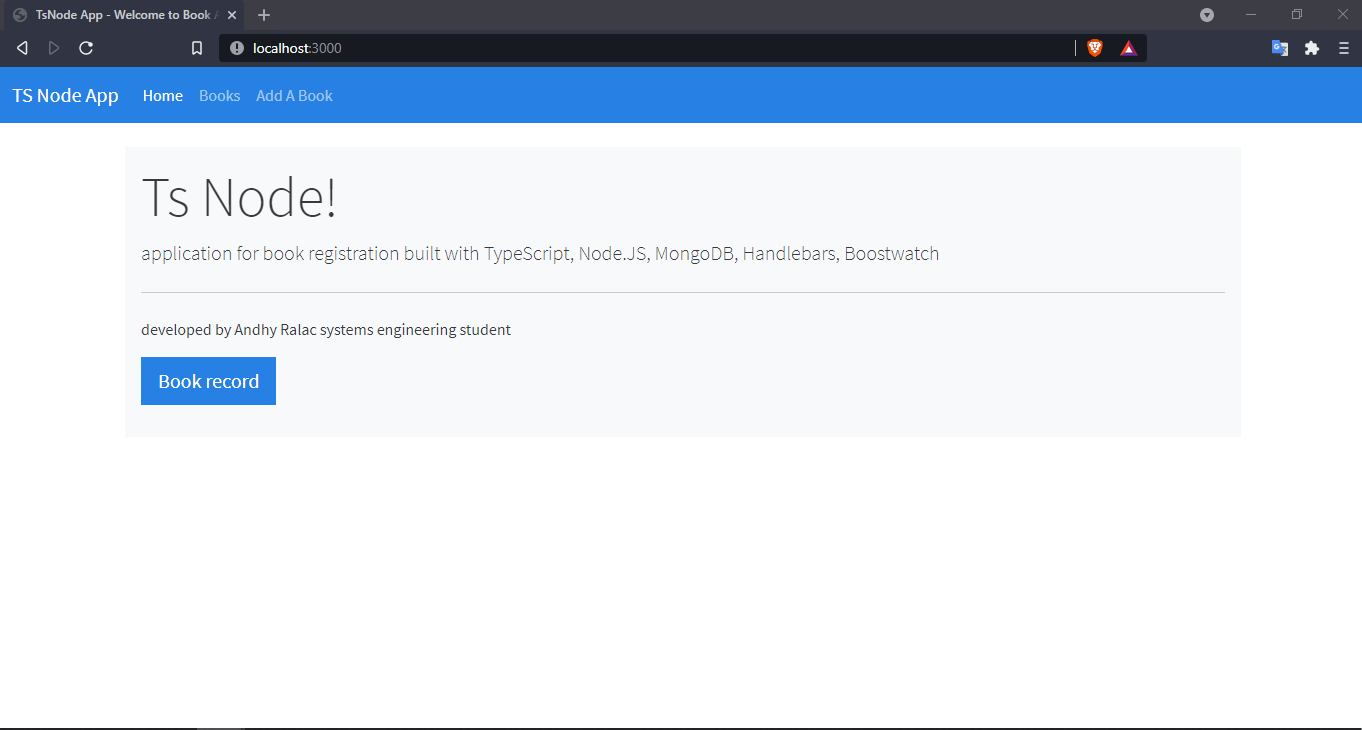Open the Home nav item

pyautogui.click(x=163, y=96)
